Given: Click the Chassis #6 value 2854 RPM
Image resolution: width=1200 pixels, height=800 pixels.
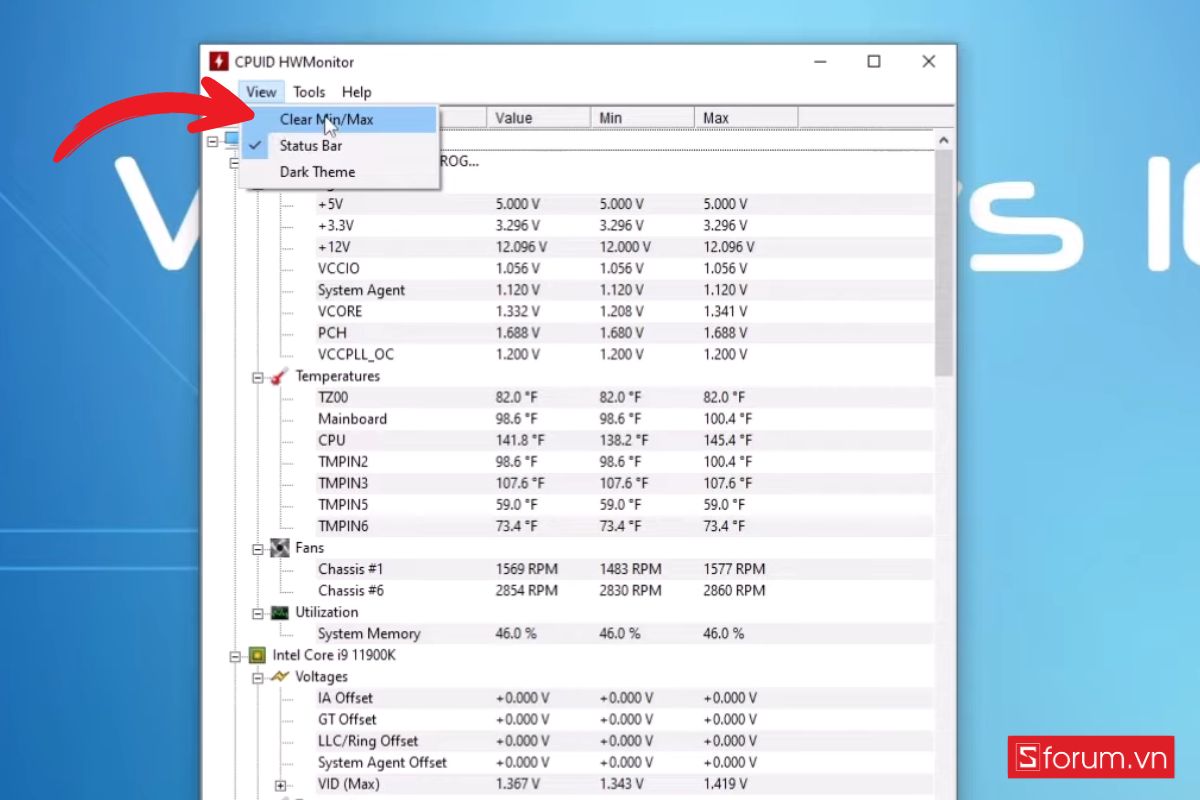Looking at the screenshot, I should 527,591.
